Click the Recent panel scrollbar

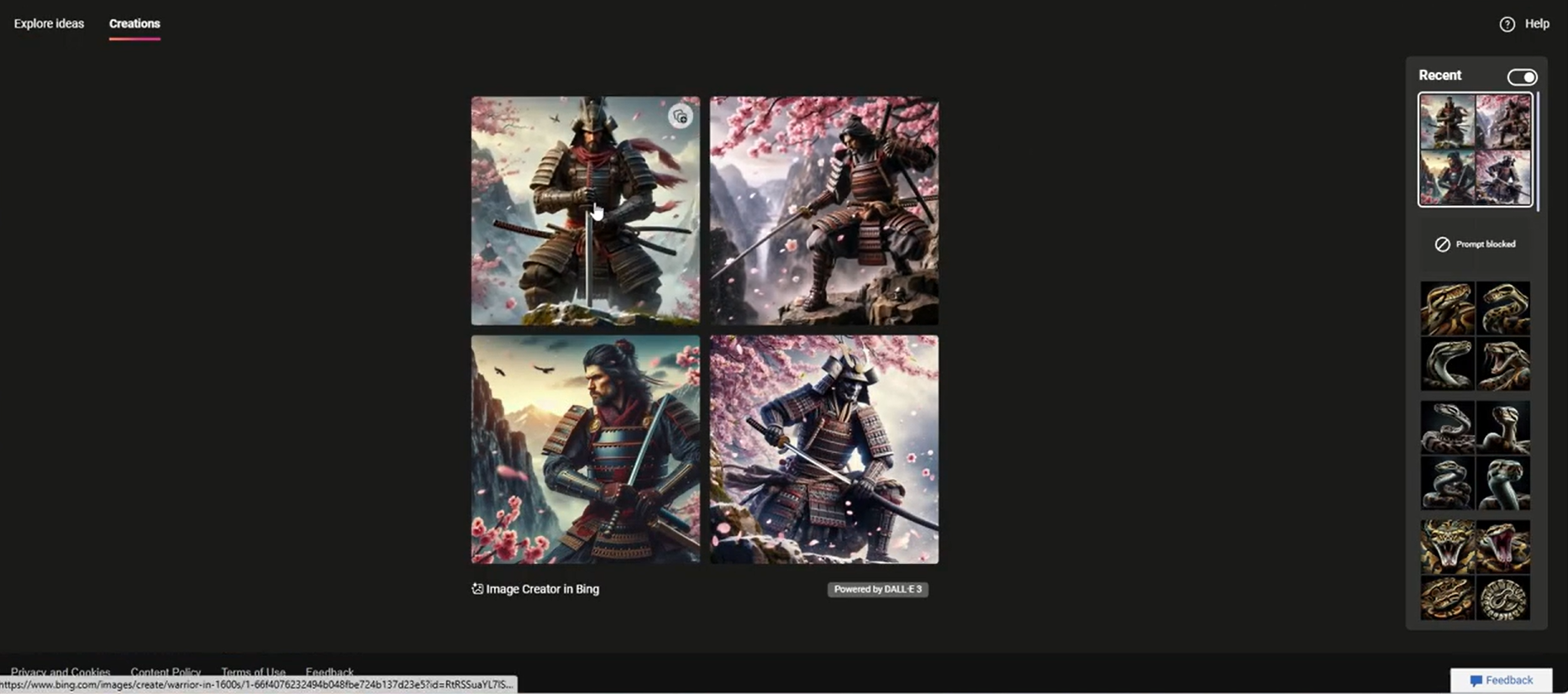coord(1538,151)
